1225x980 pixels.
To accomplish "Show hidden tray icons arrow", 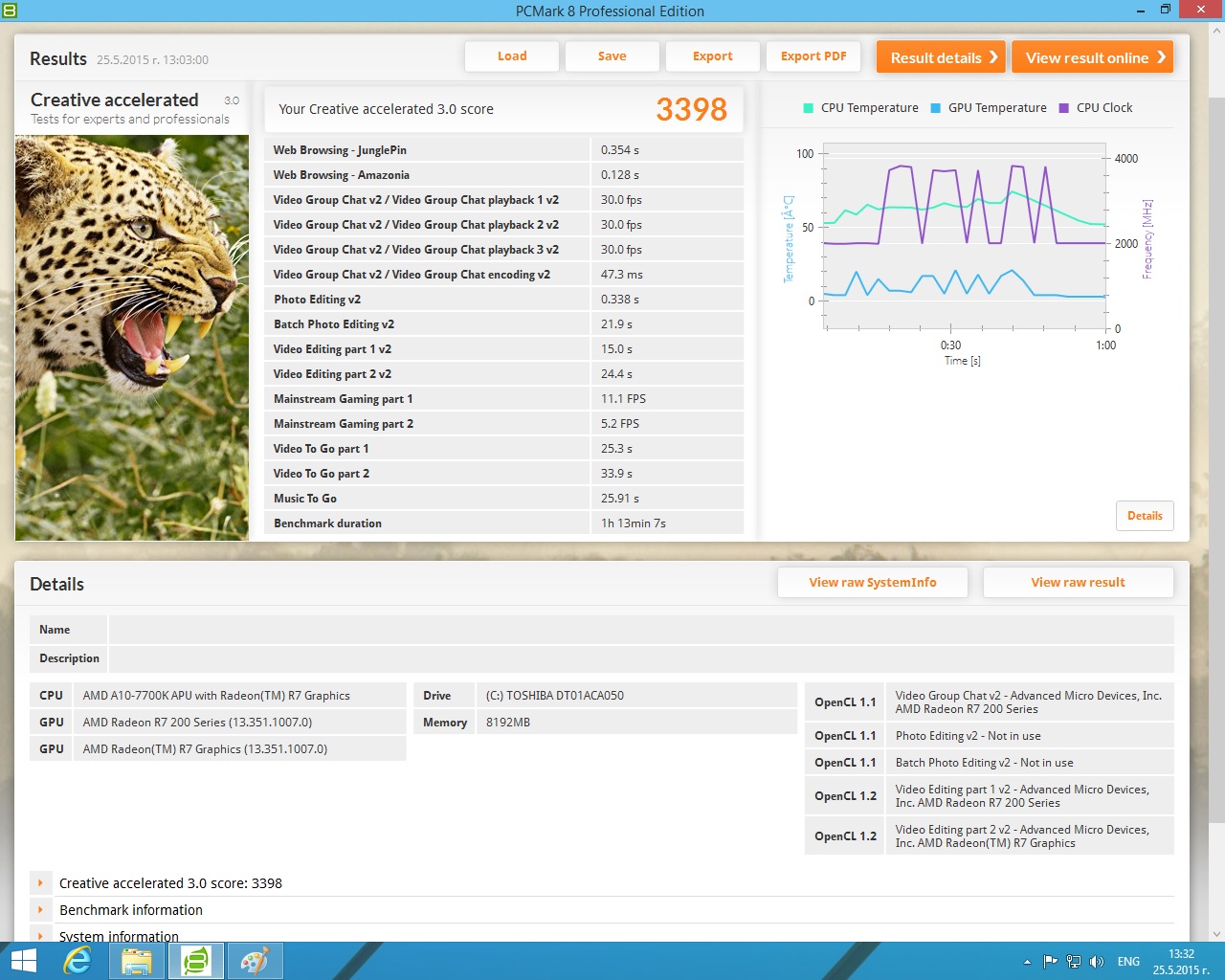I will point(1027,962).
